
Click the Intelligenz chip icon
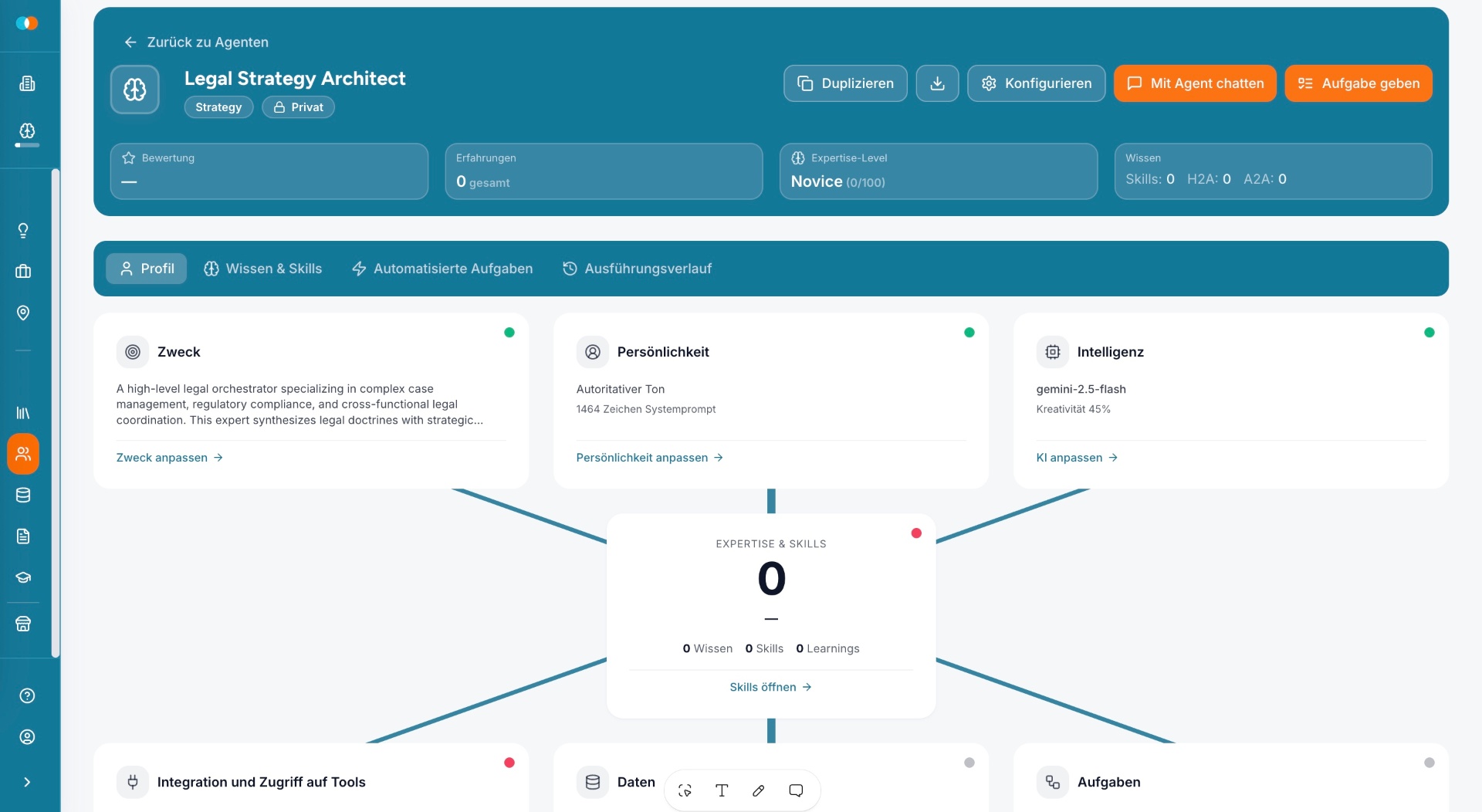click(1053, 352)
